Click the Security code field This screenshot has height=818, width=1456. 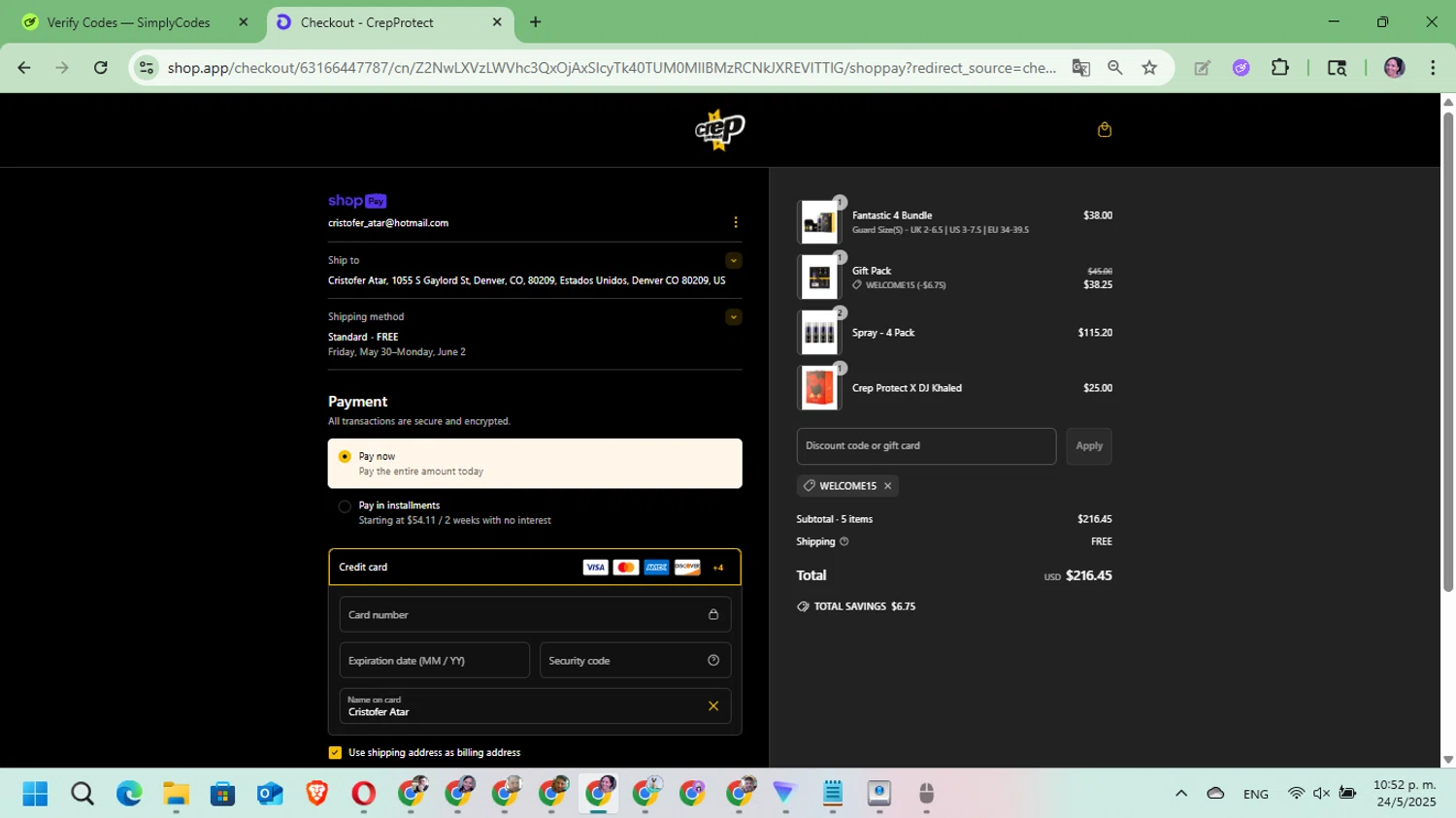pyautogui.click(x=635, y=660)
